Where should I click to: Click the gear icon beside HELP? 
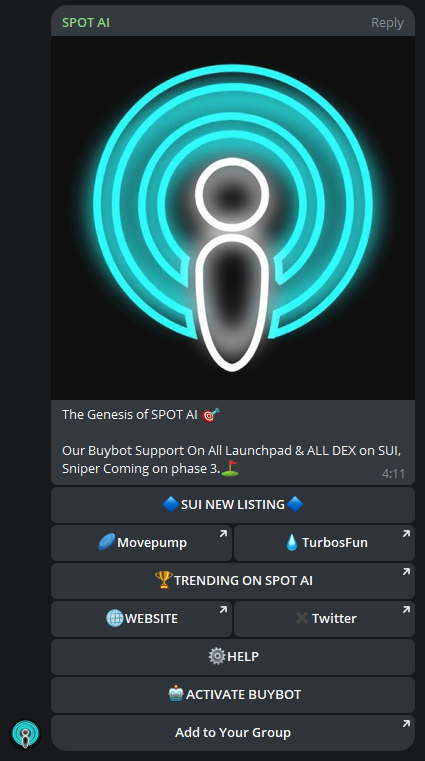(217, 656)
